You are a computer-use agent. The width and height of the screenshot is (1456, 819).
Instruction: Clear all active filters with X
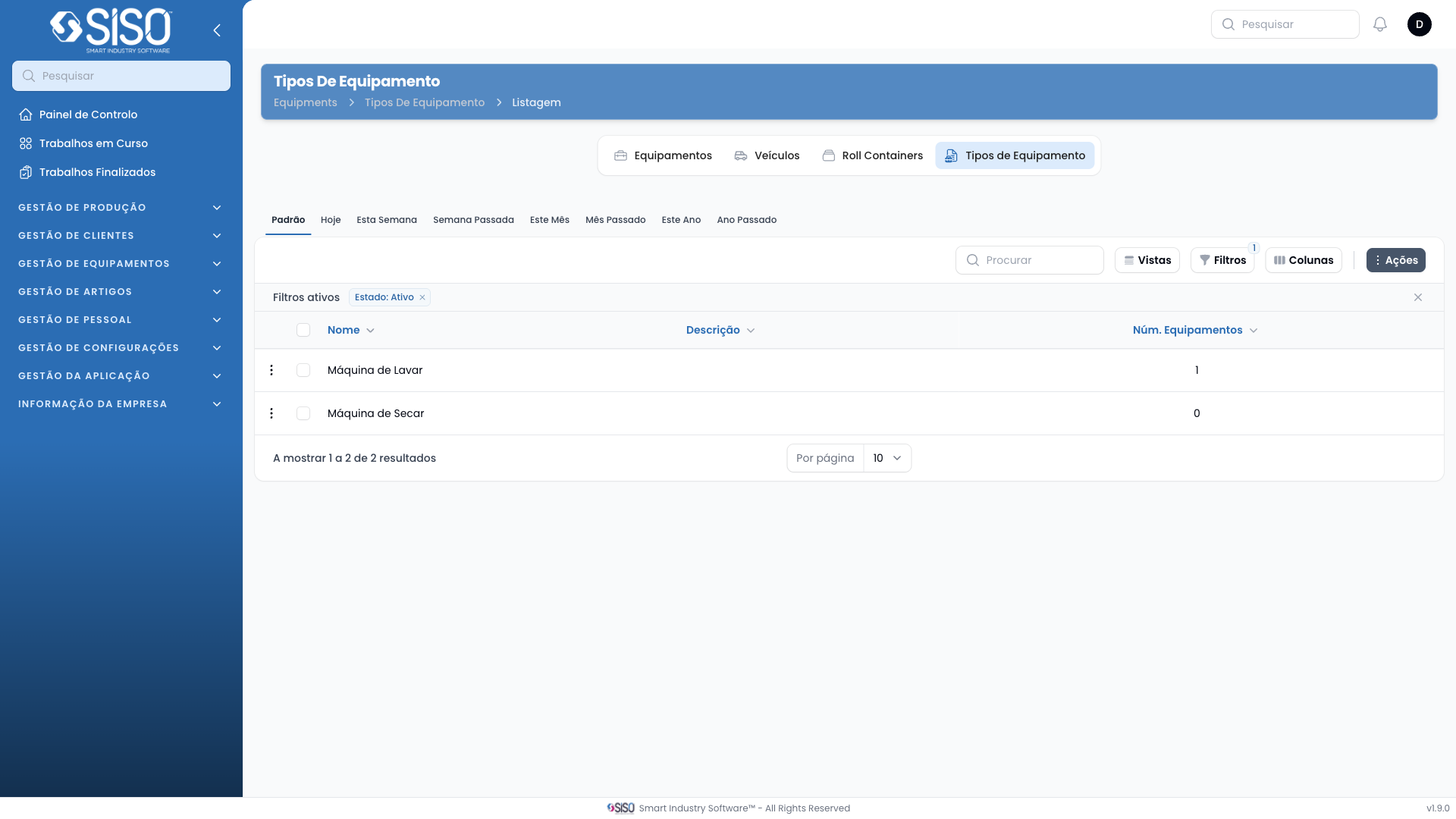pos(1418,297)
